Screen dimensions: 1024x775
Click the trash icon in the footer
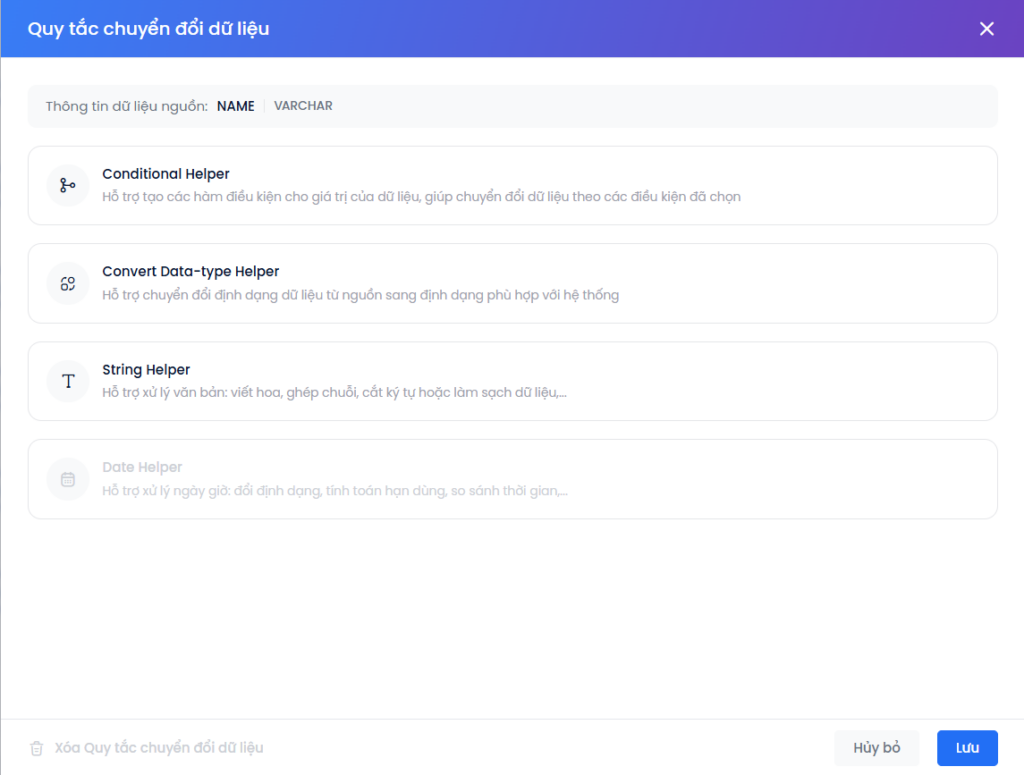click(37, 748)
